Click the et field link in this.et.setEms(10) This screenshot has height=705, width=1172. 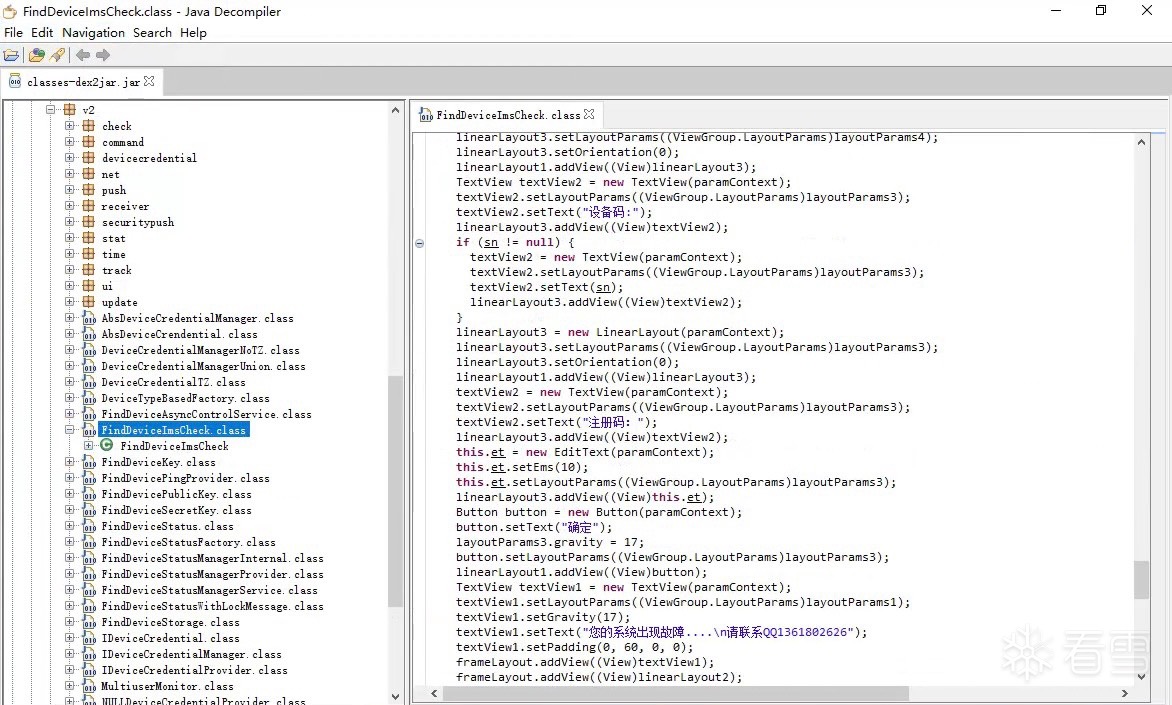497,467
